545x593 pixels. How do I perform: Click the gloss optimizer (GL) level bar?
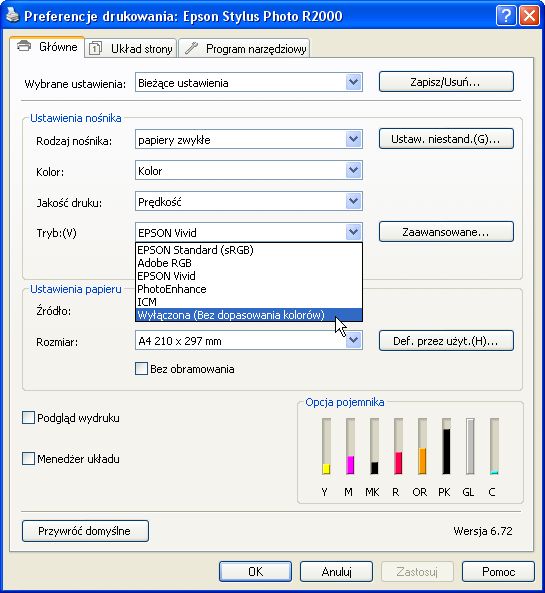[470, 446]
